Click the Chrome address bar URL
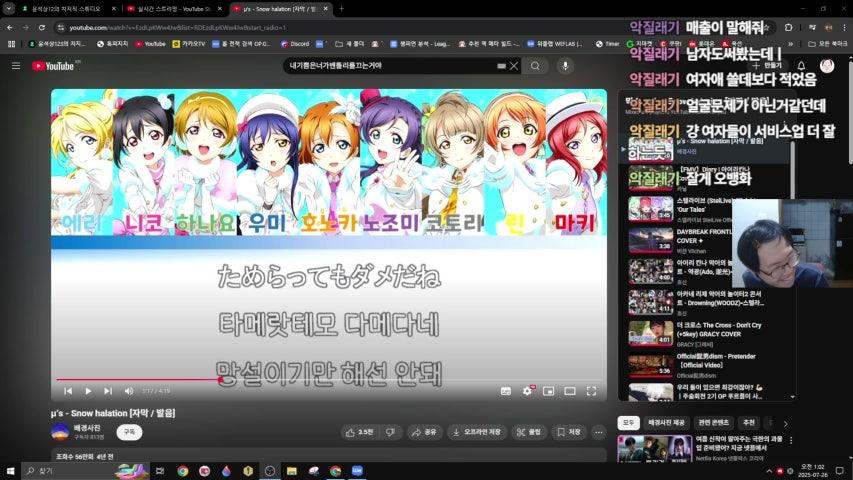 pyautogui.click(x=177, y=27)
